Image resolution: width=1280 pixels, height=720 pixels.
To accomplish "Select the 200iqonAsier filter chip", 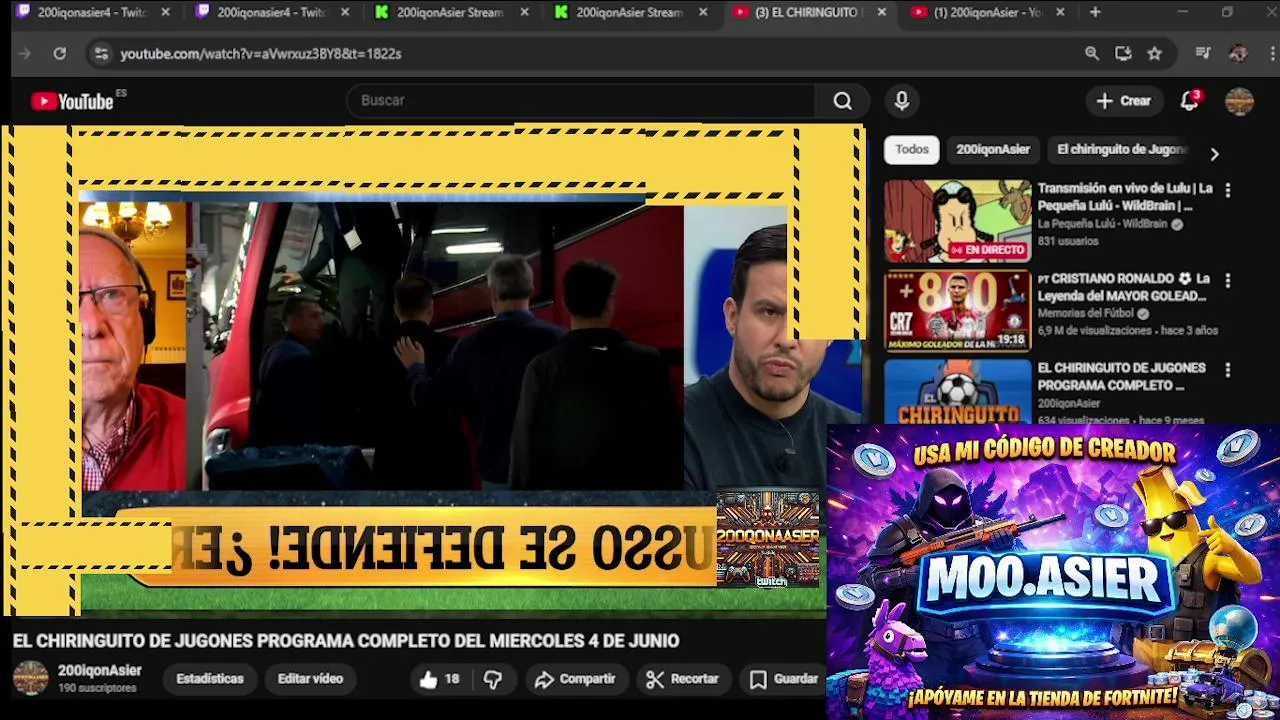I will [992, 149].
